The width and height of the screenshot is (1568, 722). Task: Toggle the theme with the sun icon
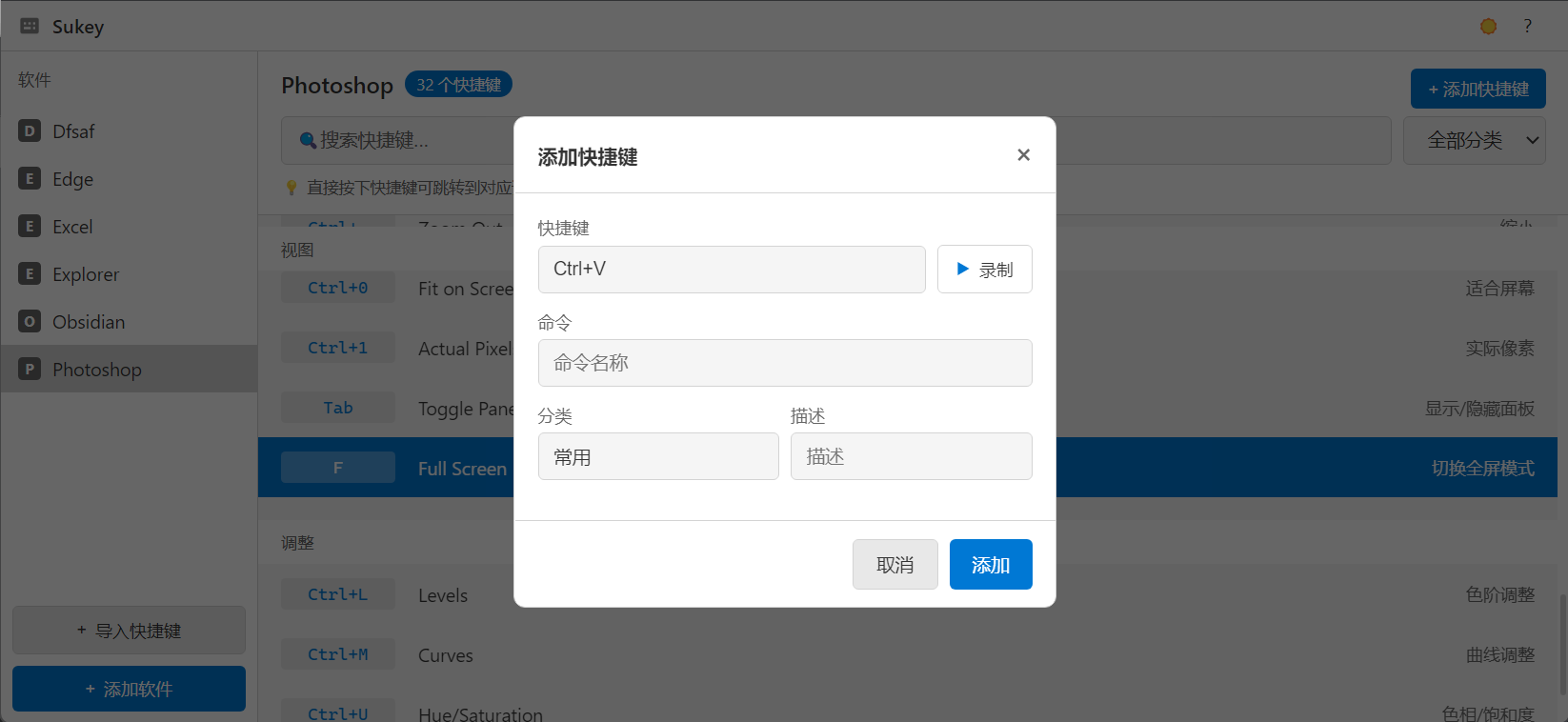click(x=1489, y=26)
